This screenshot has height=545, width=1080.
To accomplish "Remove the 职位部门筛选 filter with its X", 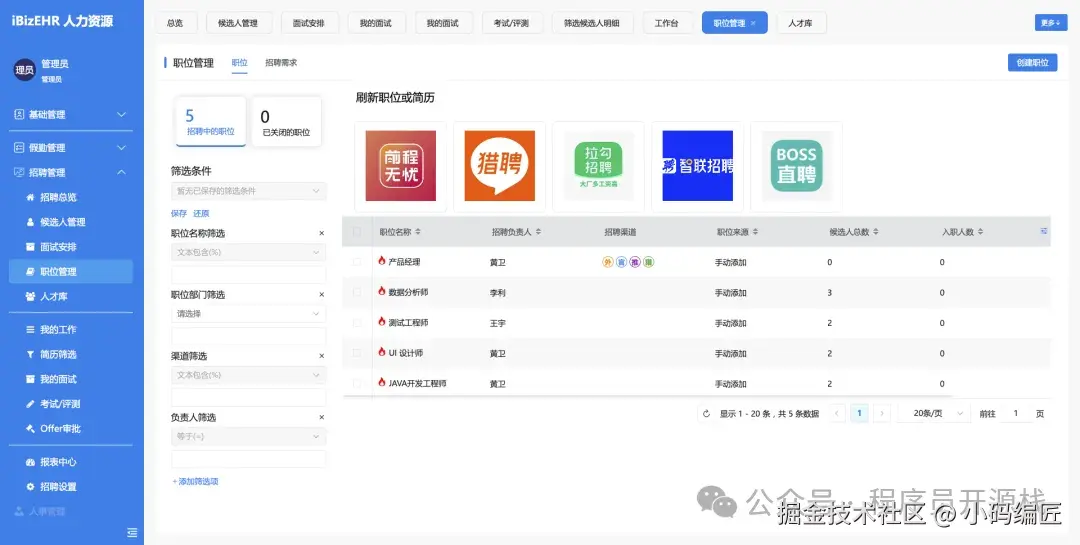I will (321, 295).
